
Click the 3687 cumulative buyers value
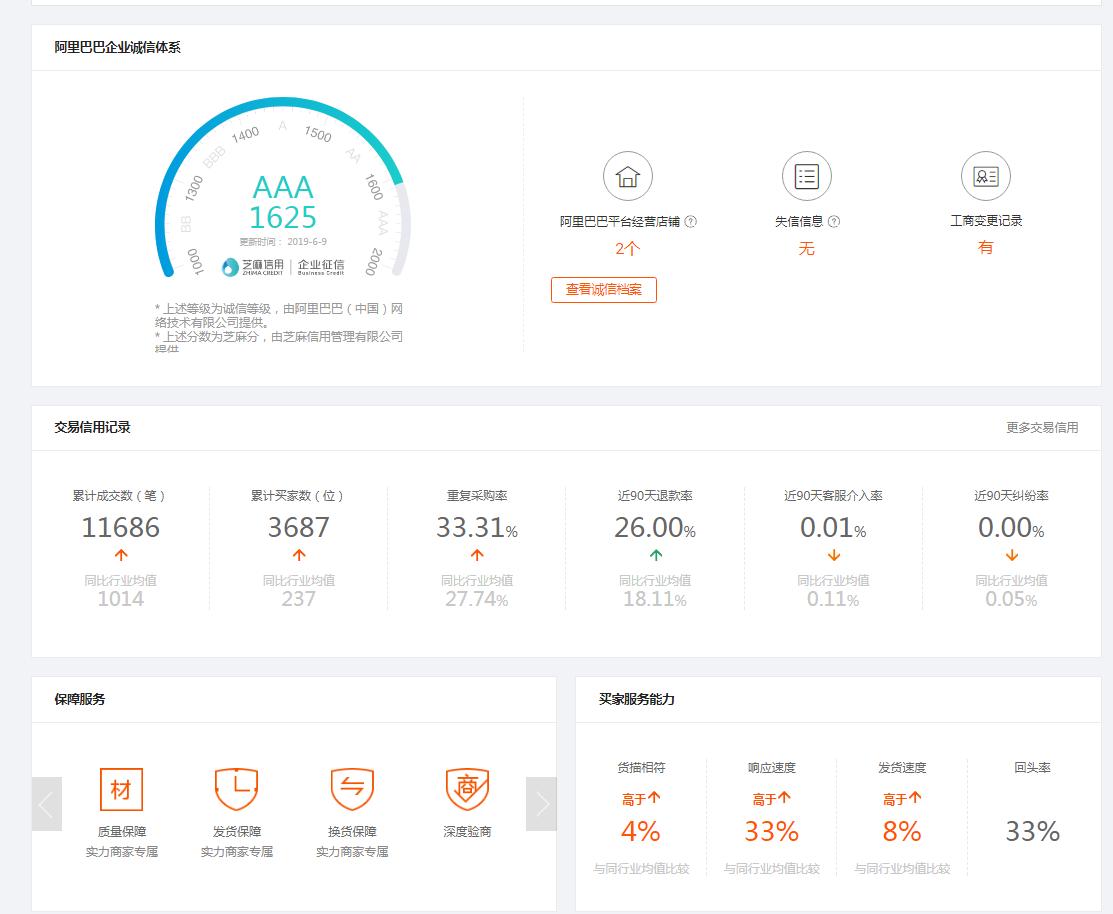click(x=299, y=527)
